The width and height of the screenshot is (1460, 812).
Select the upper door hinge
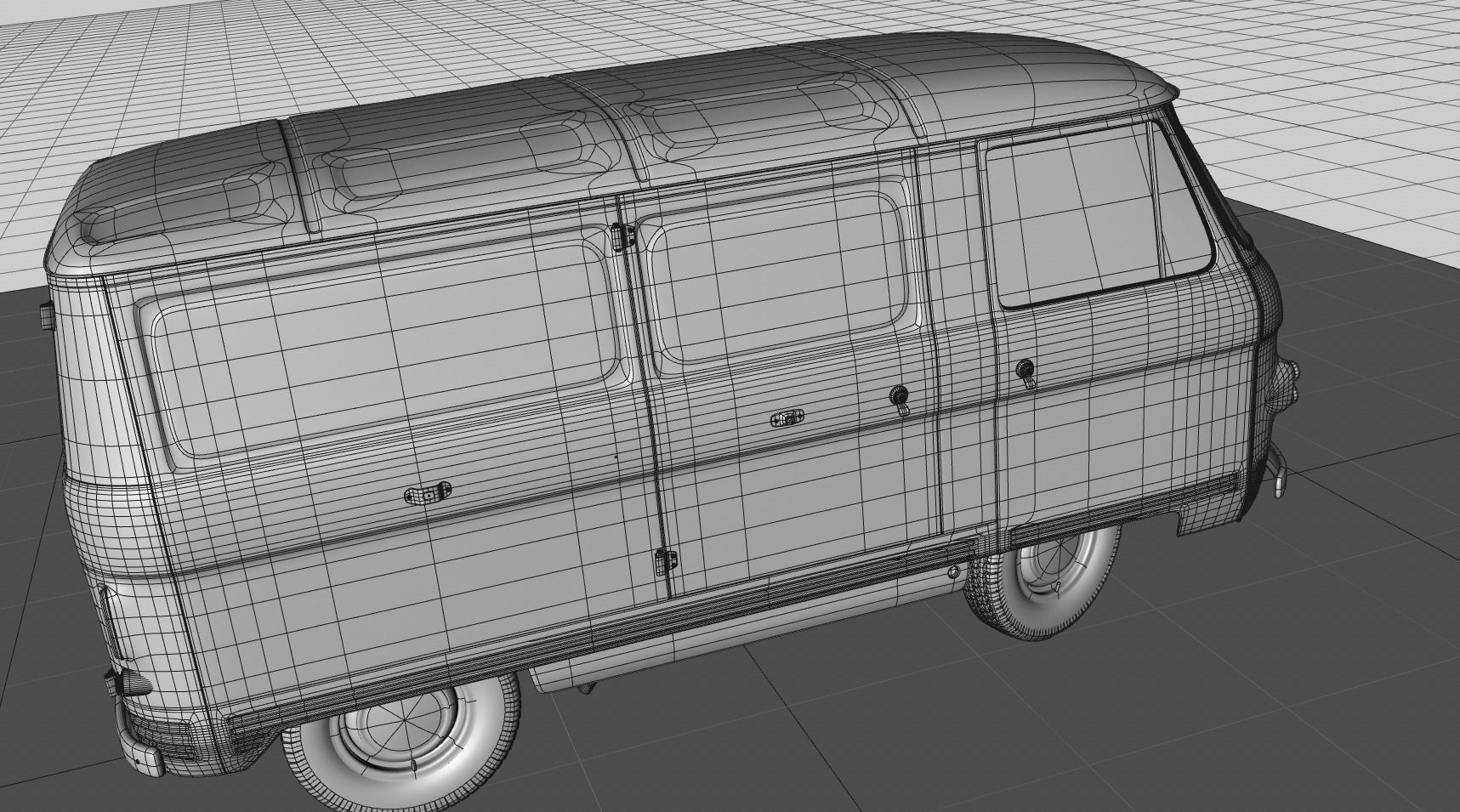tap(623, 236)
